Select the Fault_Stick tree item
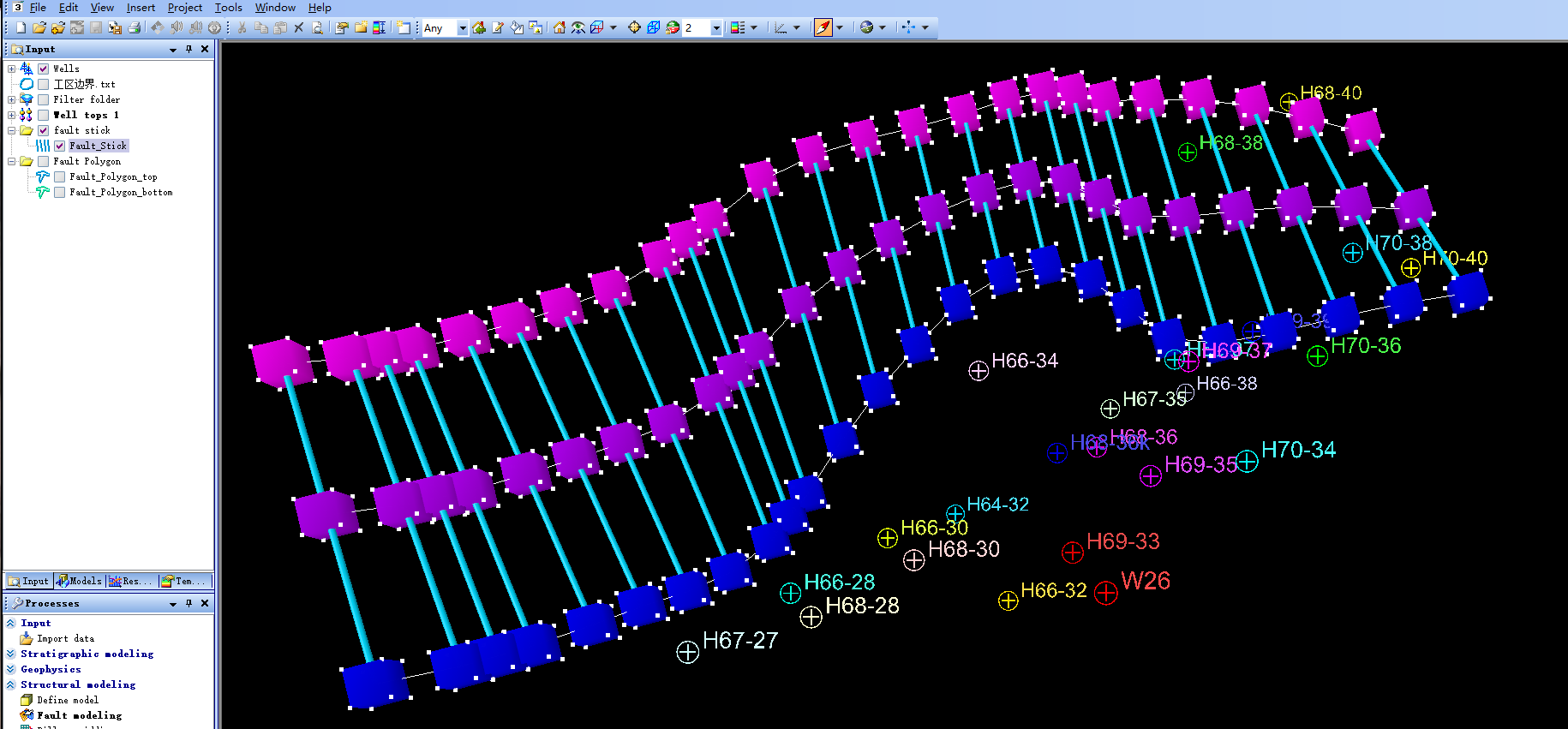 [98, 146]
